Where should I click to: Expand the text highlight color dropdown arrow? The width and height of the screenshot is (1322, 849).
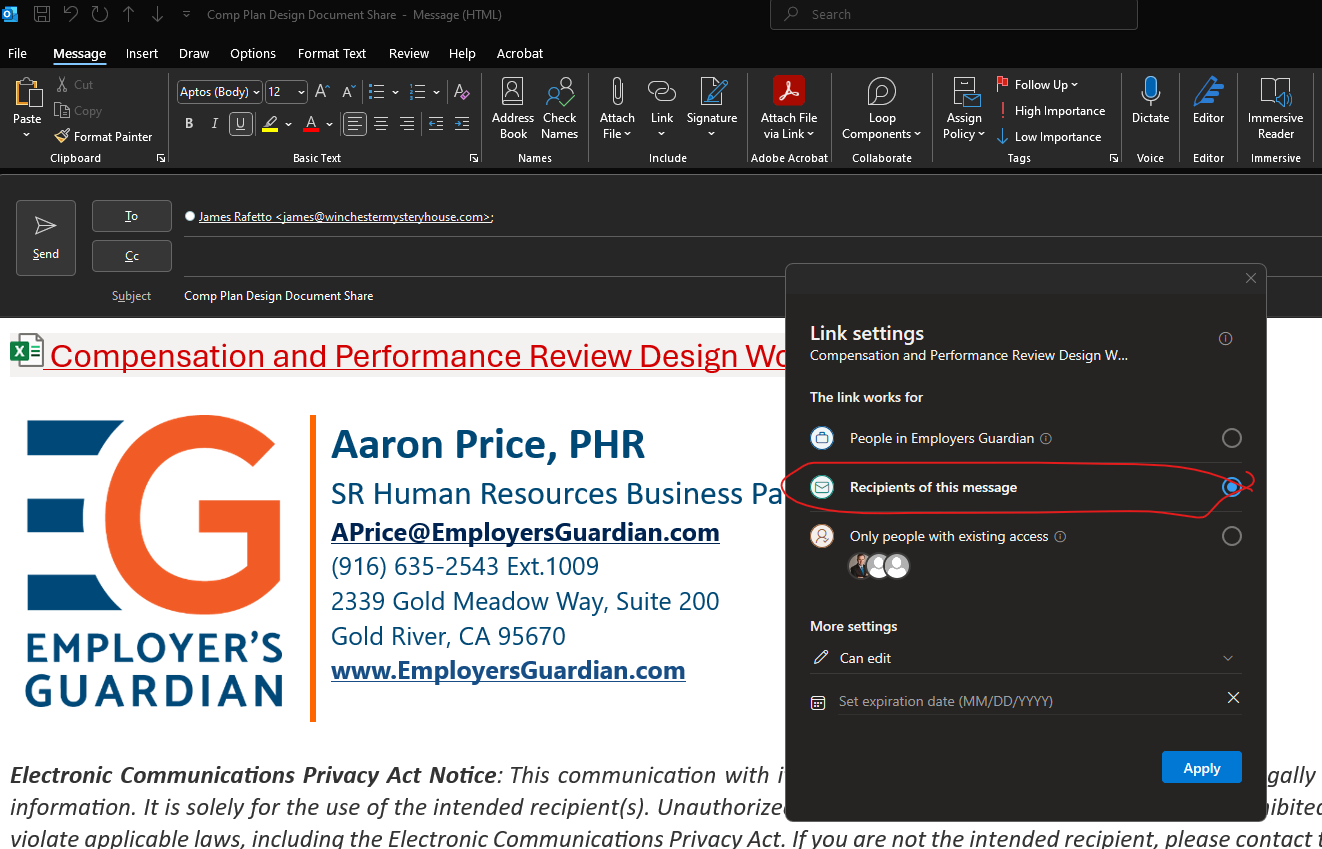(x=288, y=124)
